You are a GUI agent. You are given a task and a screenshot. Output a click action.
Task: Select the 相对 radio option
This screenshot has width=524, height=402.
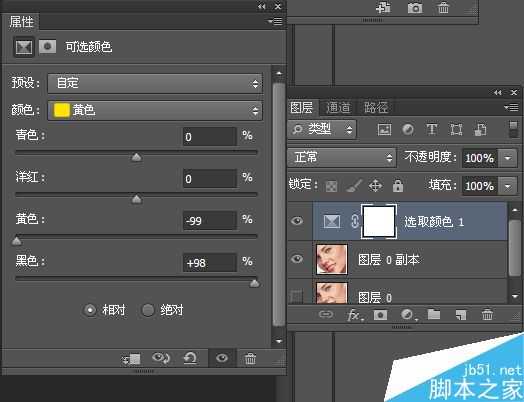[90, 310]
